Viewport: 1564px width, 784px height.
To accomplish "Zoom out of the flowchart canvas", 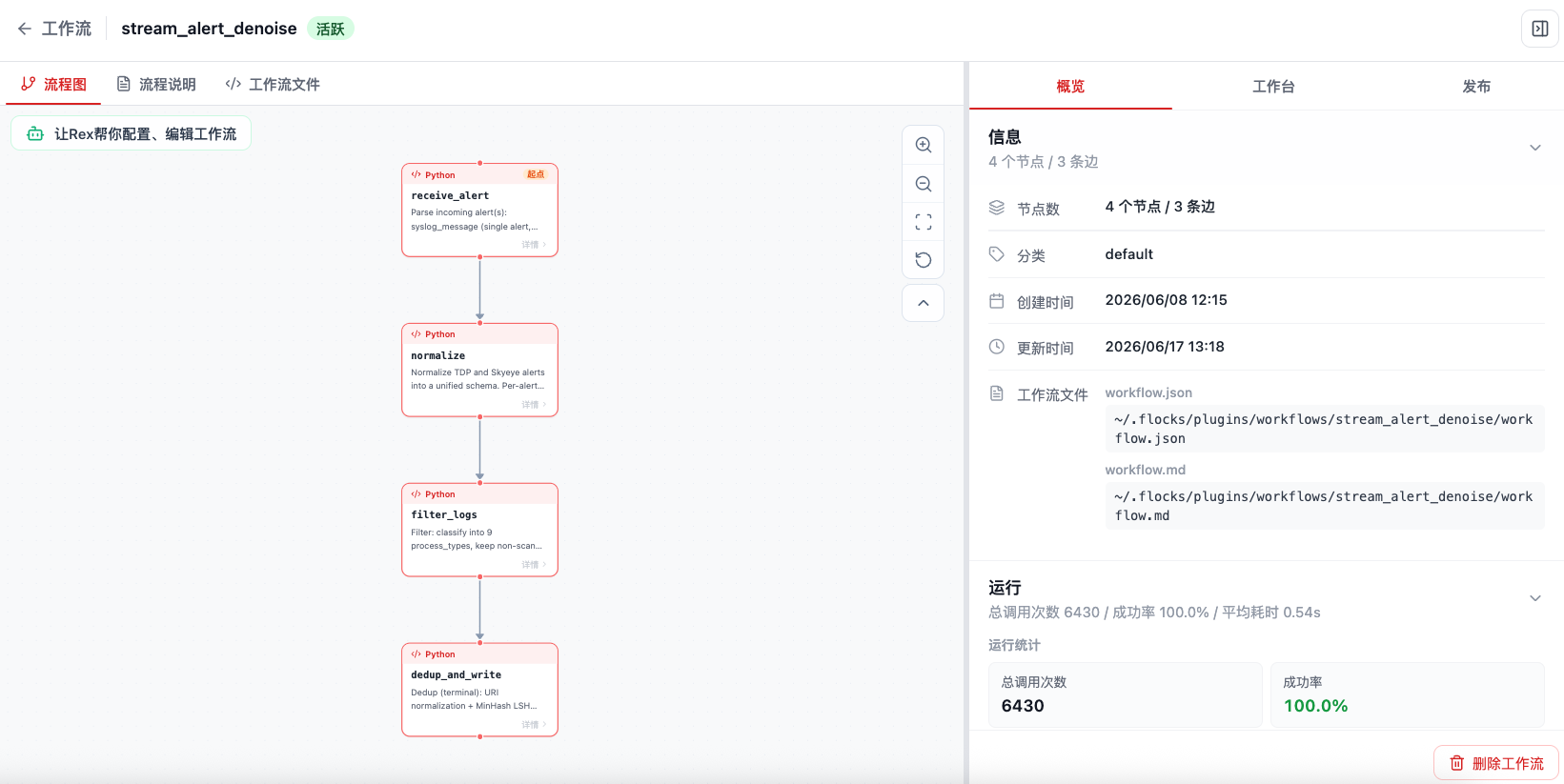I will pyautogui.click(x=924, y=184).
